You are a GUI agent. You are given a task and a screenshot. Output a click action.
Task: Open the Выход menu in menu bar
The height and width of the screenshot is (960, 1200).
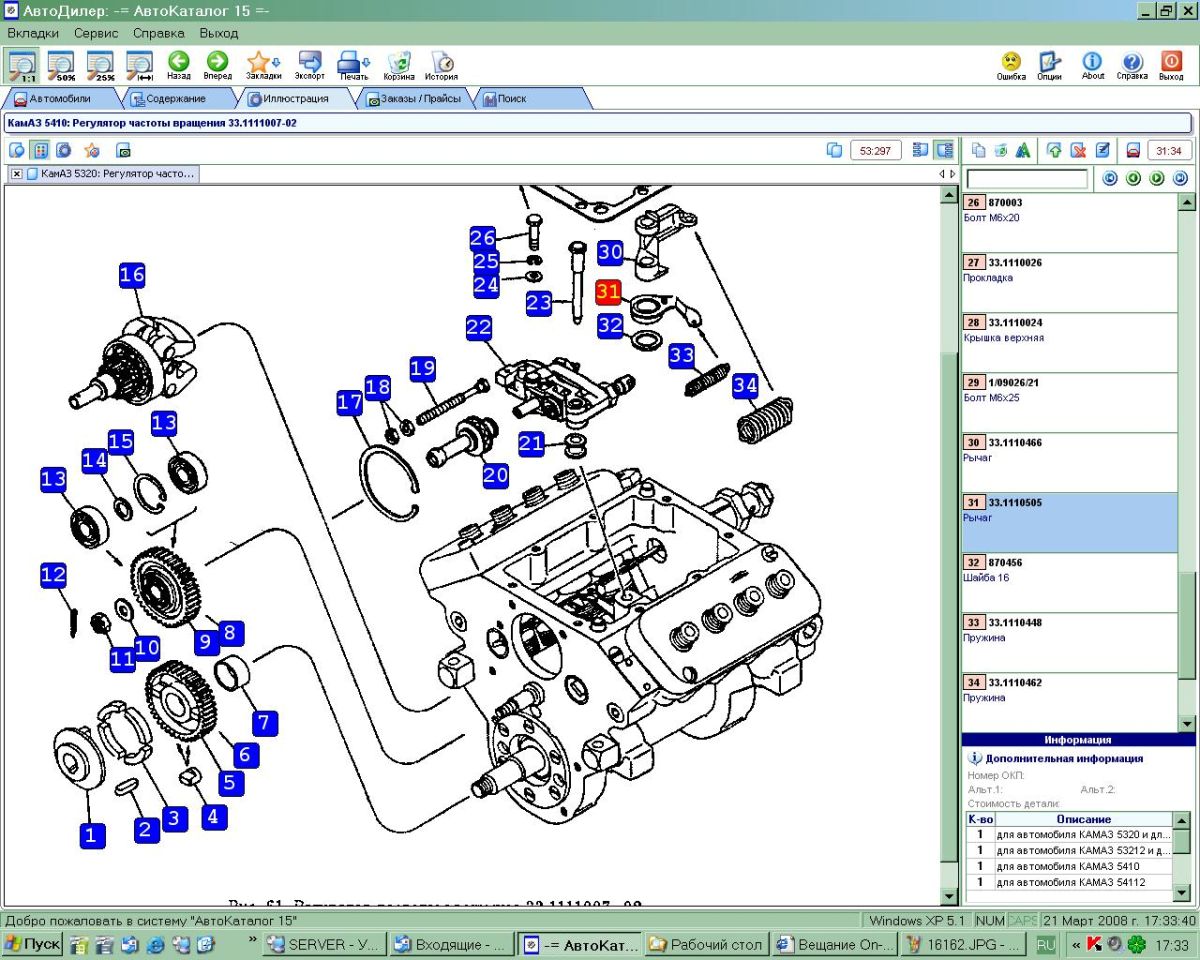219,33
